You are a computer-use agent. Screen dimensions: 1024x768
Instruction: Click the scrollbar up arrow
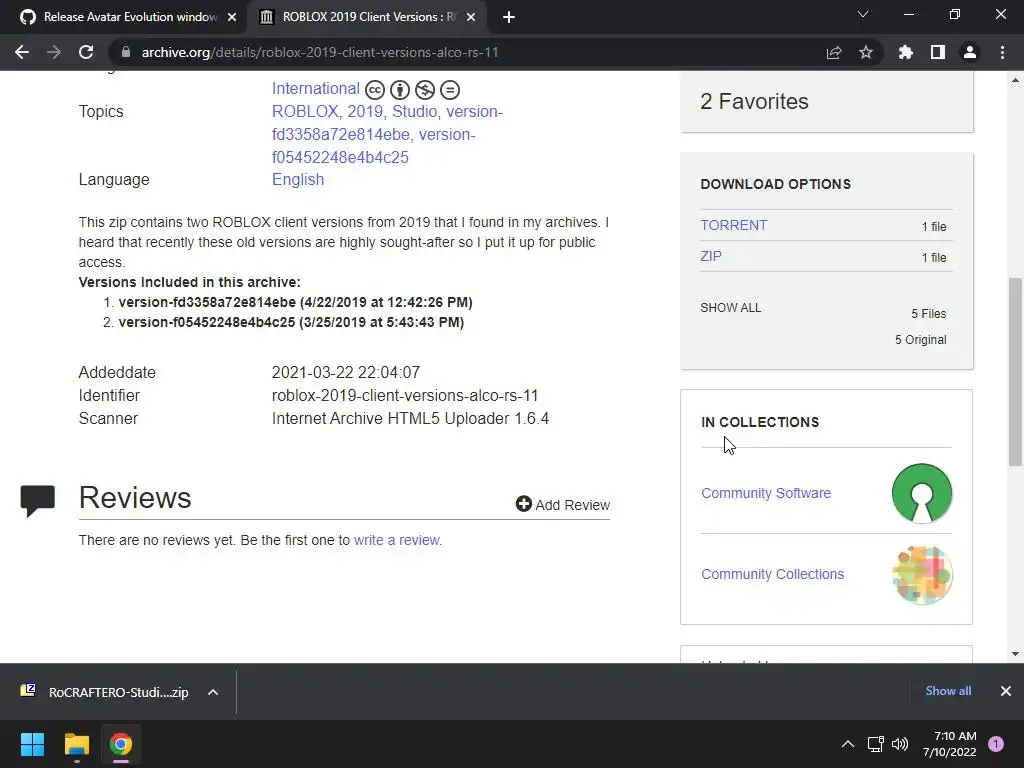1015,80
